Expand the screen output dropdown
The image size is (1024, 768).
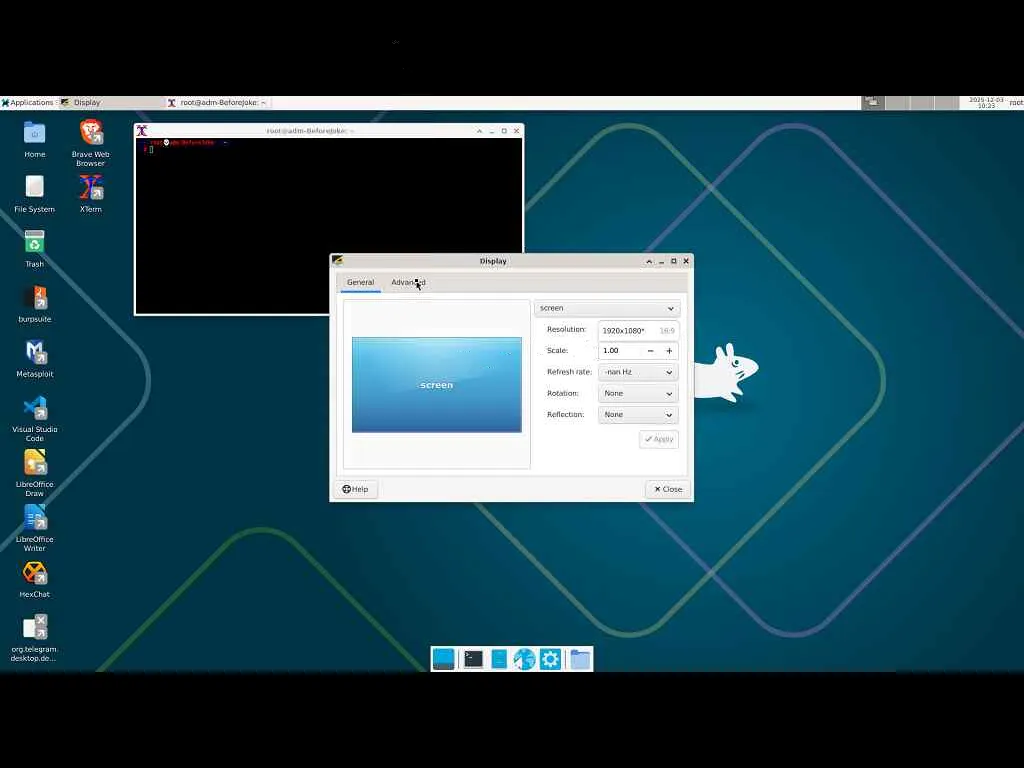(x=607, y=308)
